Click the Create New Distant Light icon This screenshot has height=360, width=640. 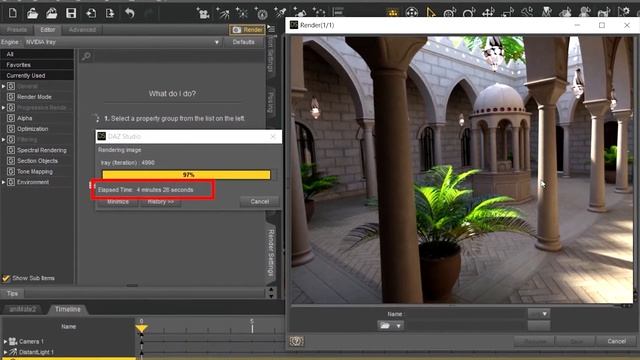[x=223, y=13]
